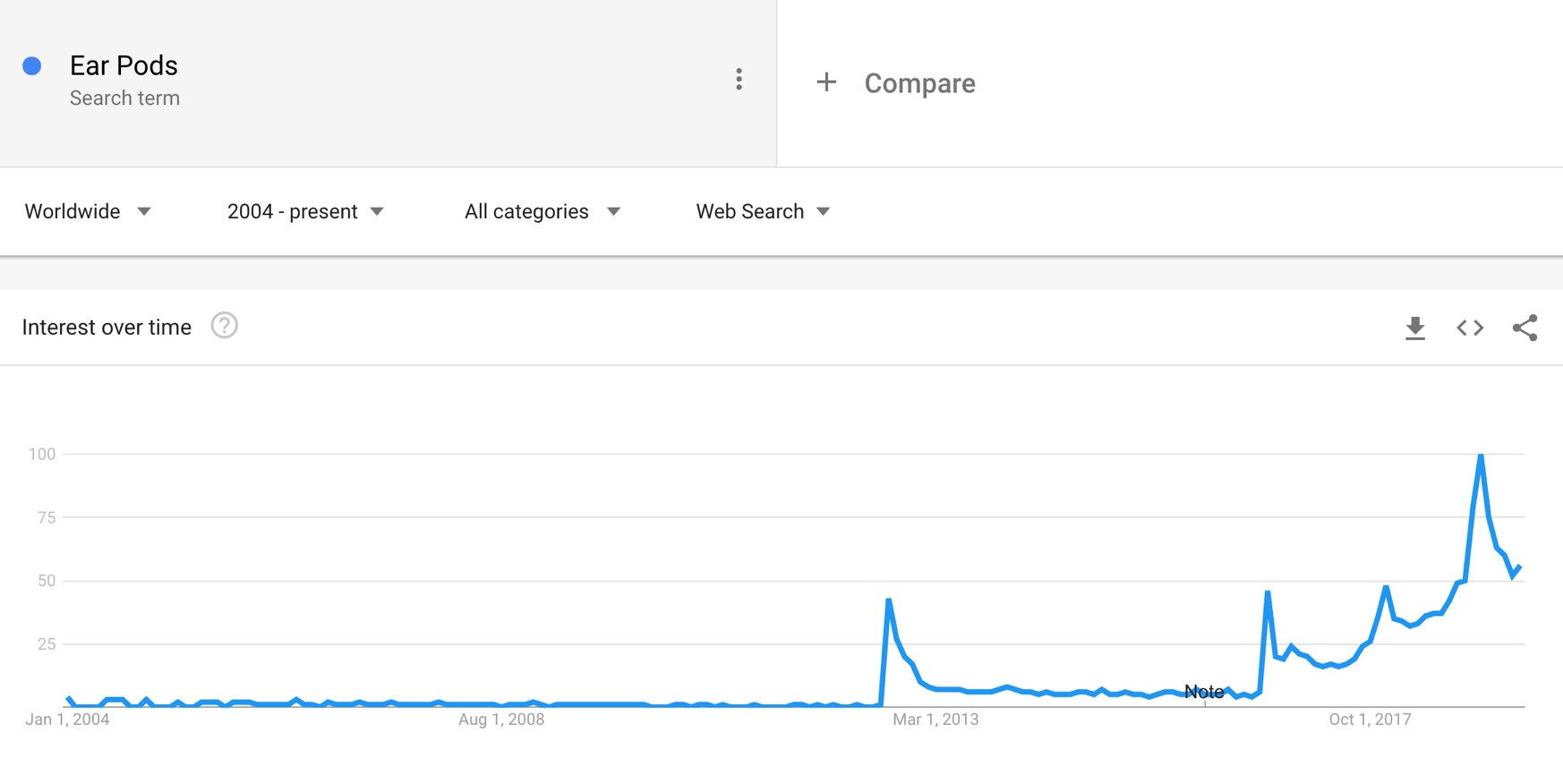Click the plus icon next to Compare

coord(826,82)
